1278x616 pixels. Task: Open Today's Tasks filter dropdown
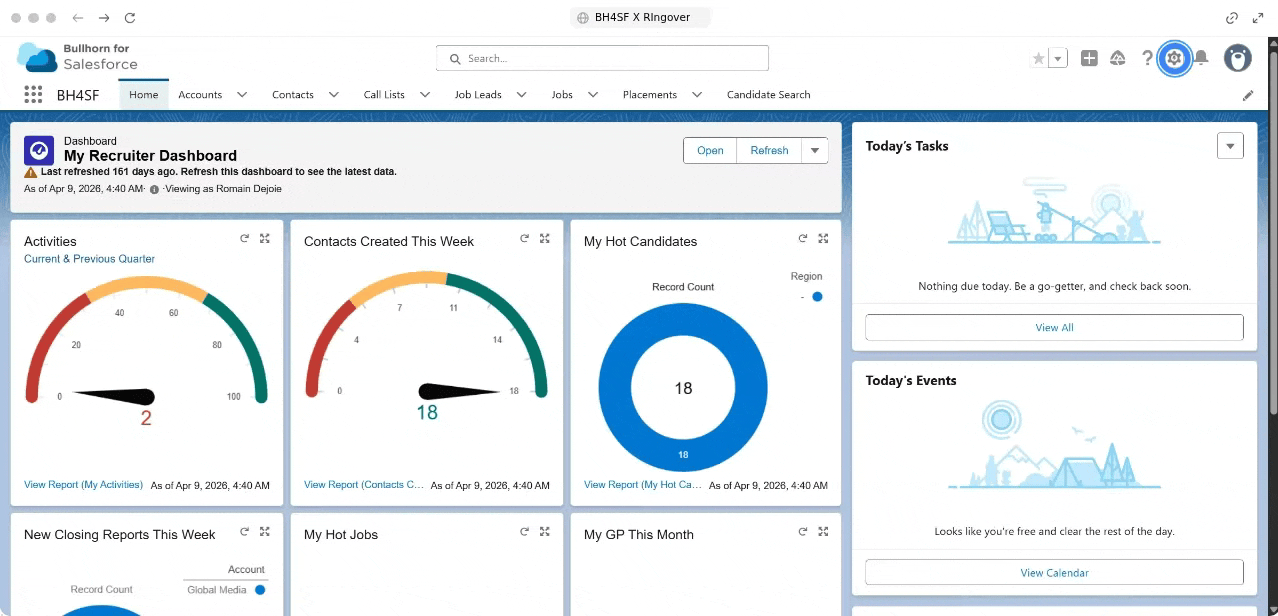tap(1230, 146)
